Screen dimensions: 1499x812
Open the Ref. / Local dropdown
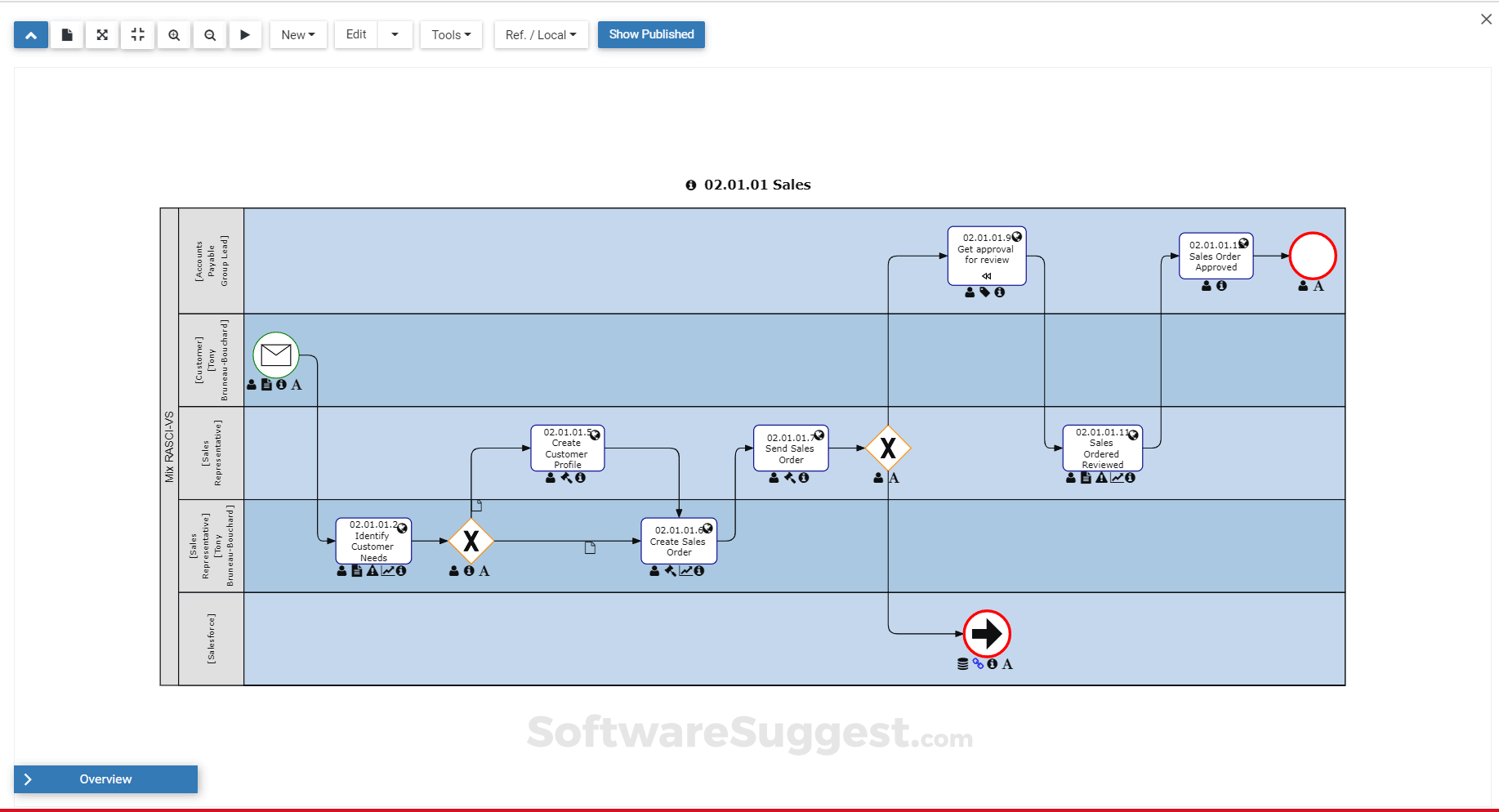pos(541,34)
